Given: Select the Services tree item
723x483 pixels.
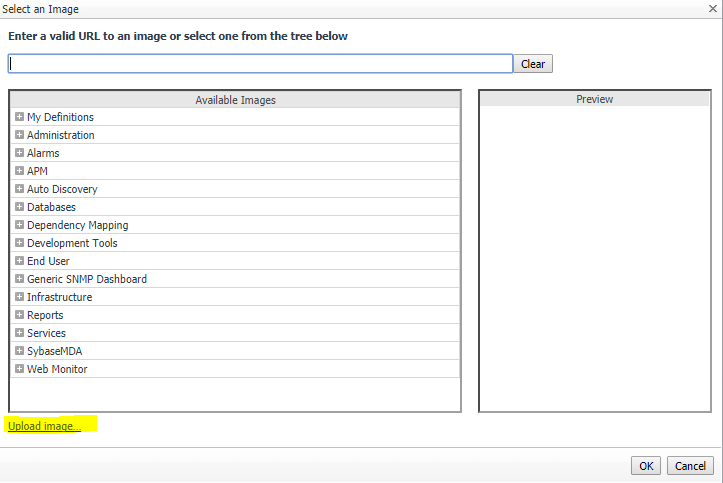Looking at the screenshot, I should (x=46, y=333).
